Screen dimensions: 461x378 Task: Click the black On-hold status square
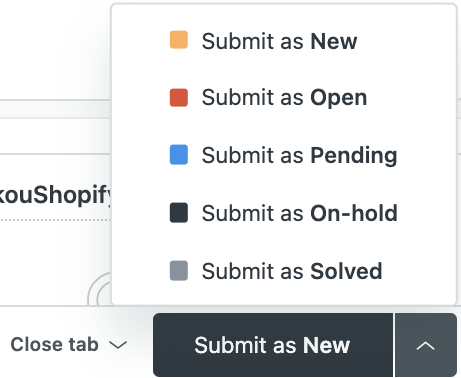click(179, 213)
